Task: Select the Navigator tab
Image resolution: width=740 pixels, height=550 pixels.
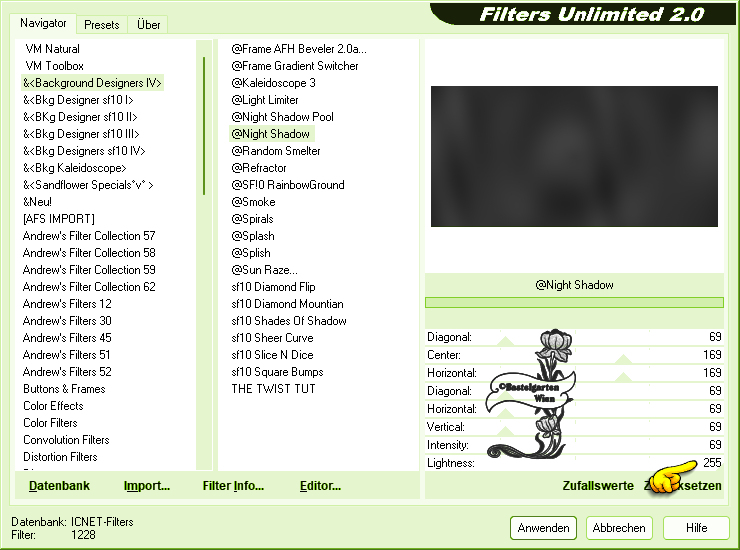Action: coord(43,23)
